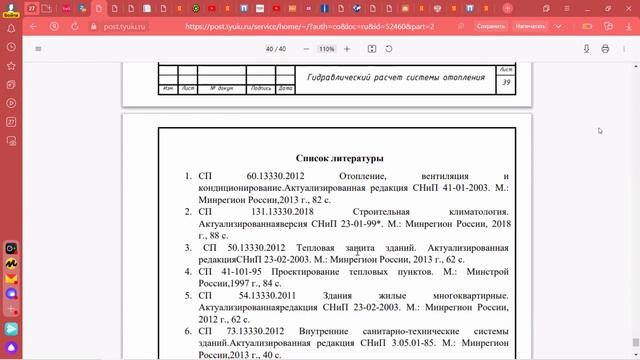Open bookmarks star icon in sidebar
The image size is (640, 360).
point(11,66)
